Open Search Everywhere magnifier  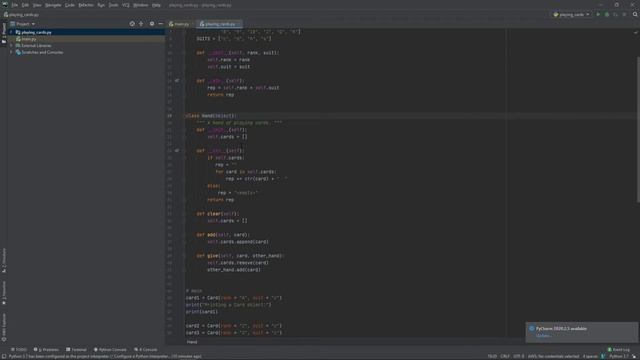click(x=635, y=15)
